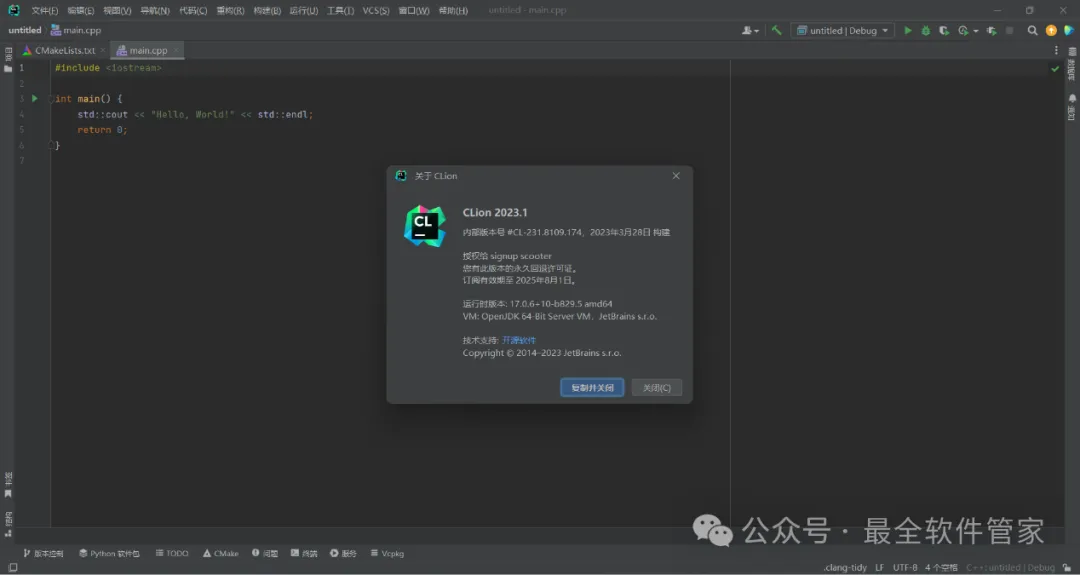Open the Database tool window on right strip
Image resolution: width=1080 pixels, height=575 pixels.
pyautogui.click(x=1072, y=64)
